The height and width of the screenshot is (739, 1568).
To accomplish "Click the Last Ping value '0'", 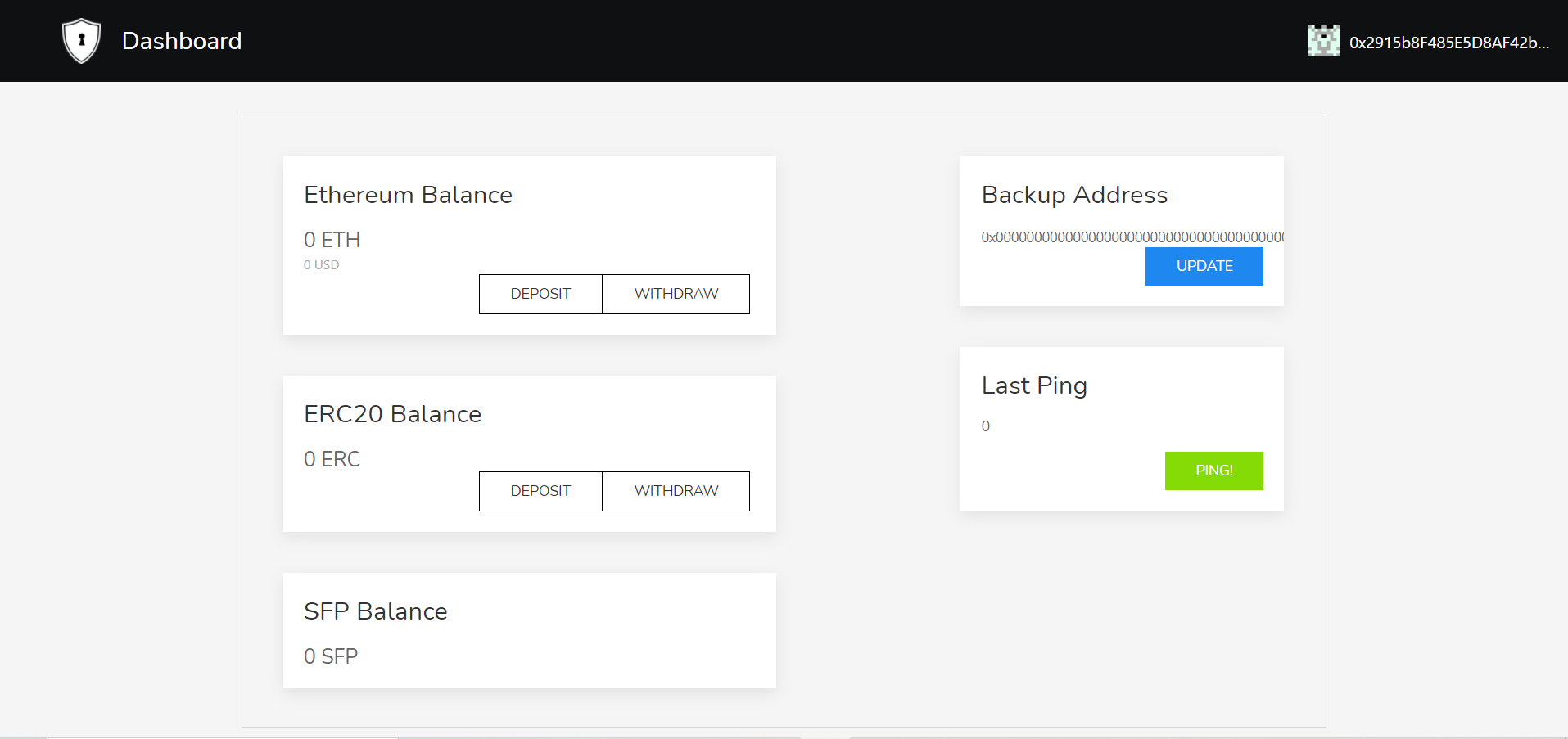I will [986, 426].
